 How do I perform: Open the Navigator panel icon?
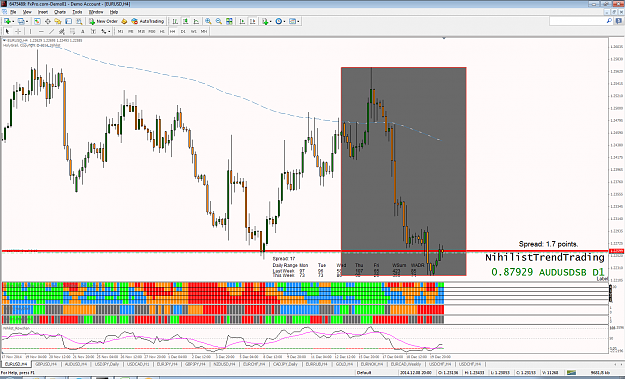[x=58, y=21]
